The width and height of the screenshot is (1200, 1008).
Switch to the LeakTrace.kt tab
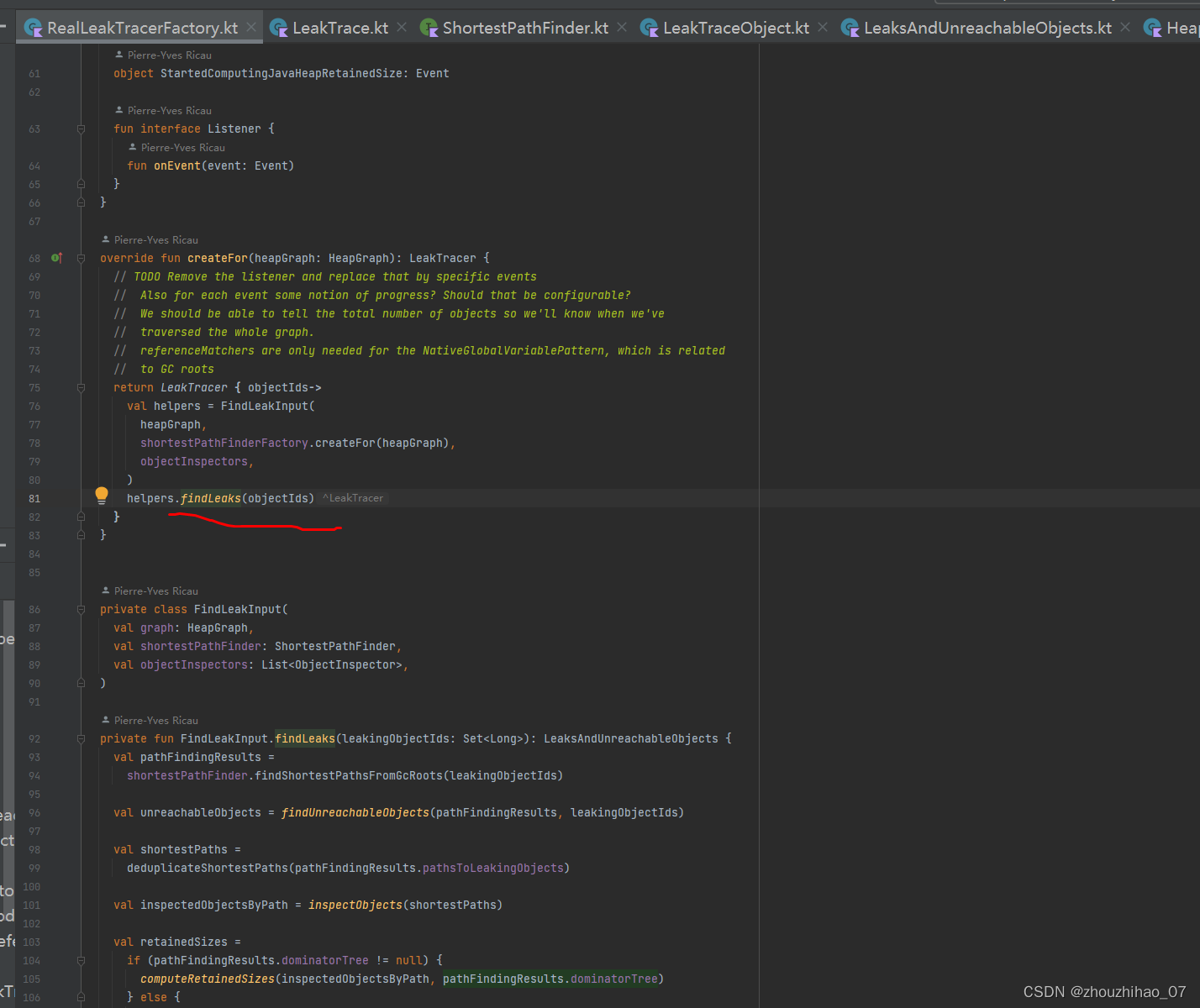340,29
